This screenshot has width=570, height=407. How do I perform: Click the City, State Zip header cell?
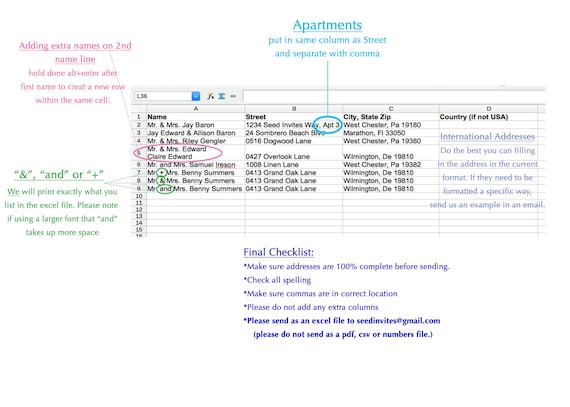pyautogui.click(x=391, y=117)
